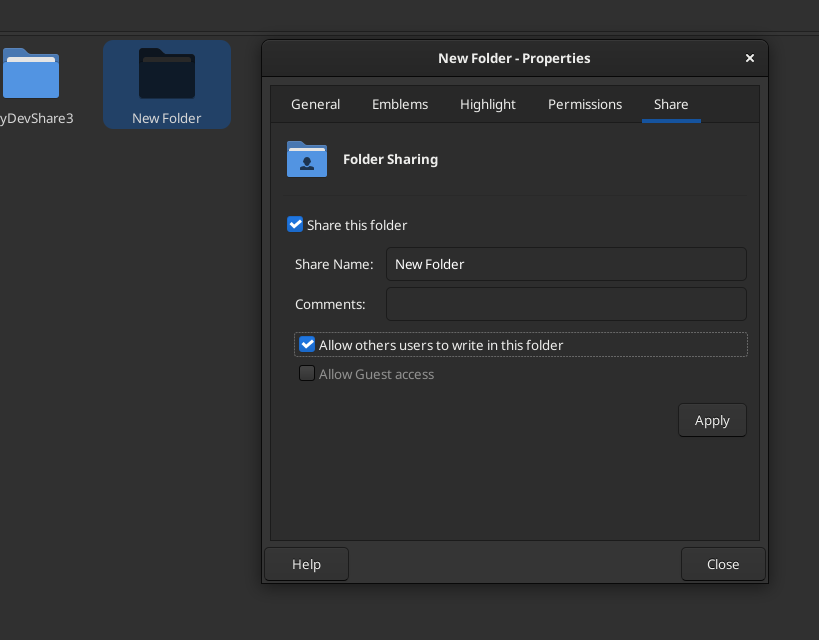This screenshot has width=819, height=640.
Task: Click the Folder Sharing icon
Action: 307,159
